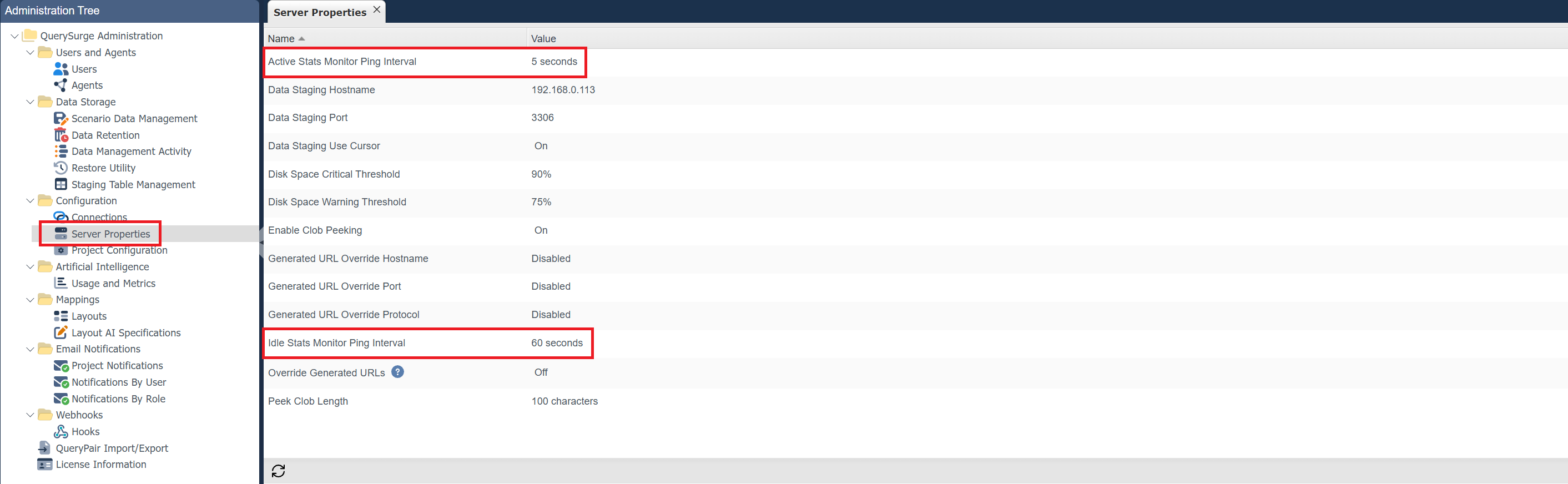Collapse the Email Notifications folder

coord(30,349)
